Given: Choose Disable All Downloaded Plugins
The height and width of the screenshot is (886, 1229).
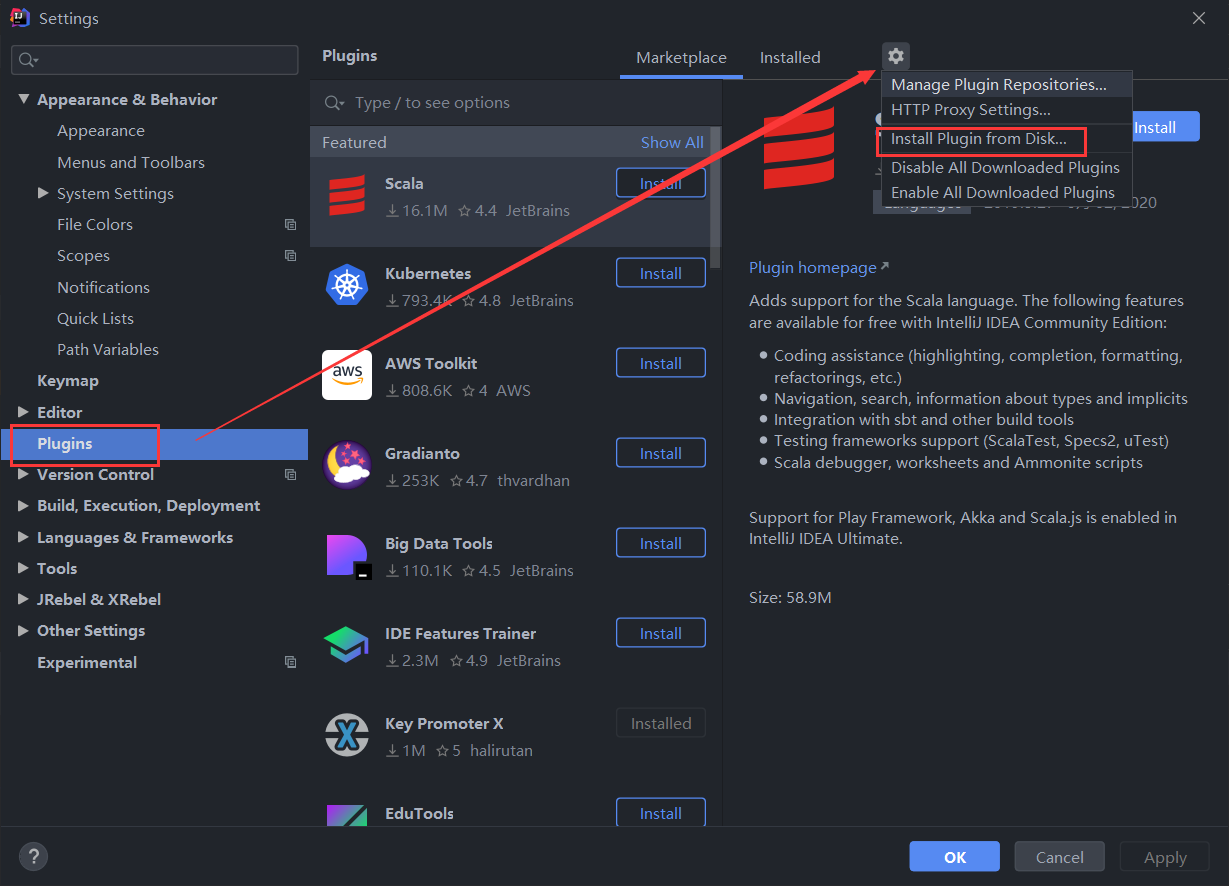Looking at the screenshot, I should coord(1005,168).
